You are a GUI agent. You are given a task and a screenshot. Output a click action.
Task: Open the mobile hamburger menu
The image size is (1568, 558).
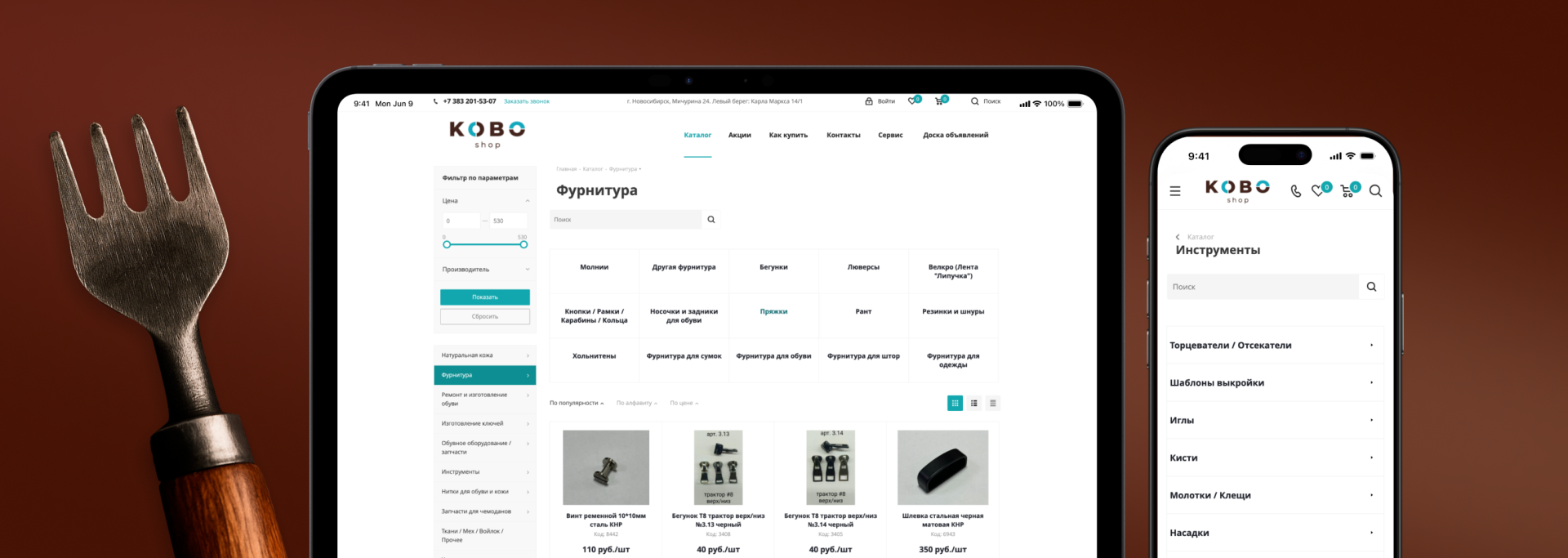[1174, 191]
